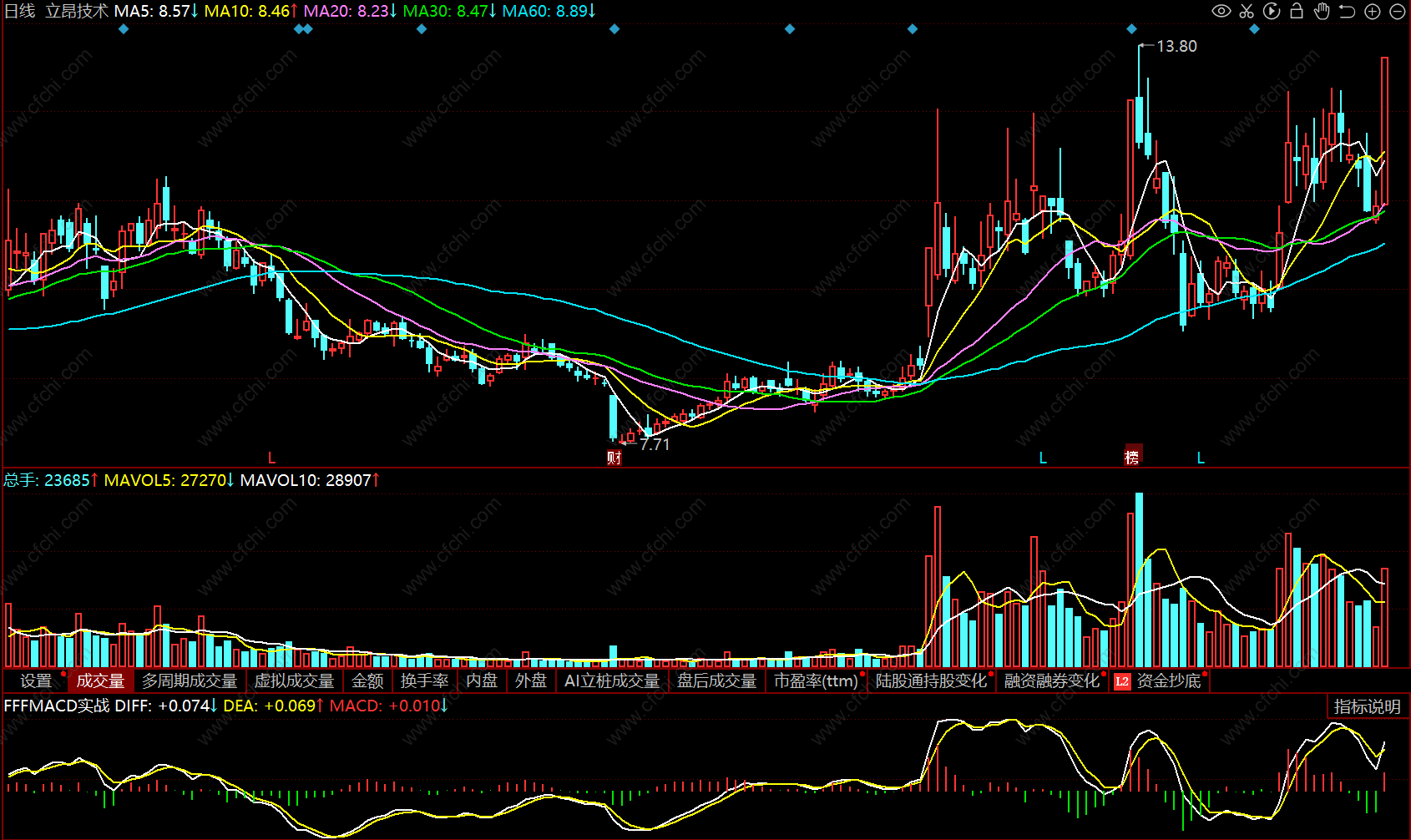Click the MAVOL5: 27270 label
This screenshot has height=840, width=1411.
point(169,480)
